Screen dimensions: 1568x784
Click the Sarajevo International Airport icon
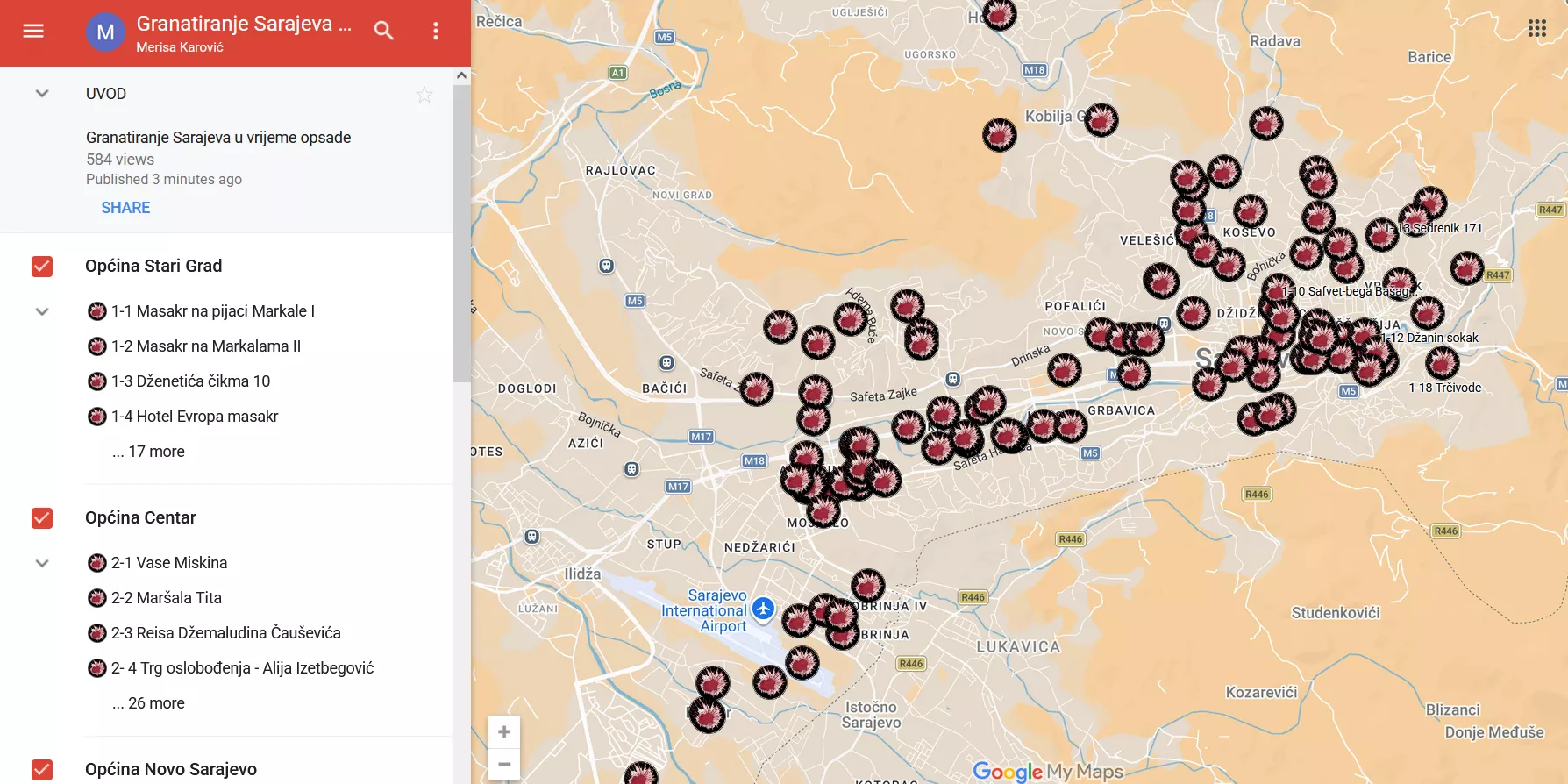pos(763,608)
